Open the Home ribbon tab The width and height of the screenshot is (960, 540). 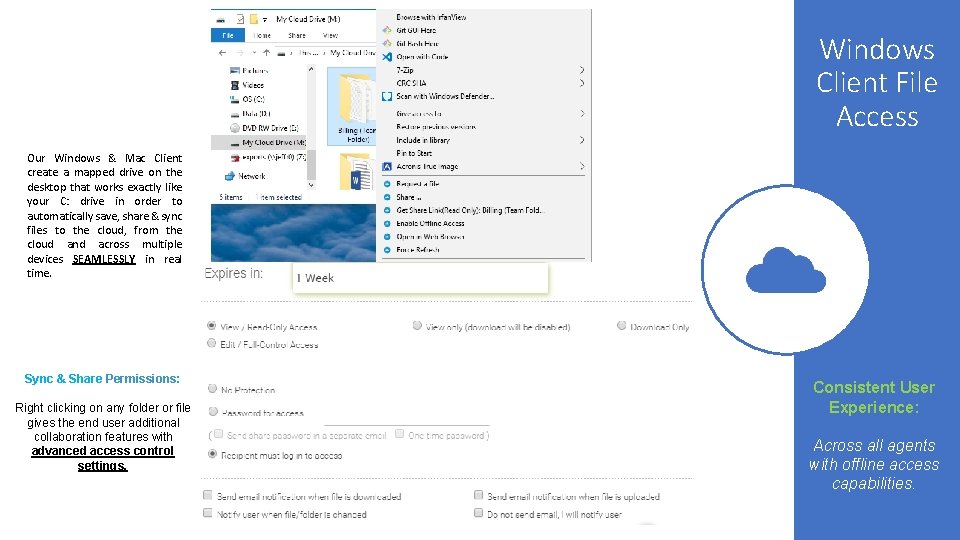tap(262, 36)
